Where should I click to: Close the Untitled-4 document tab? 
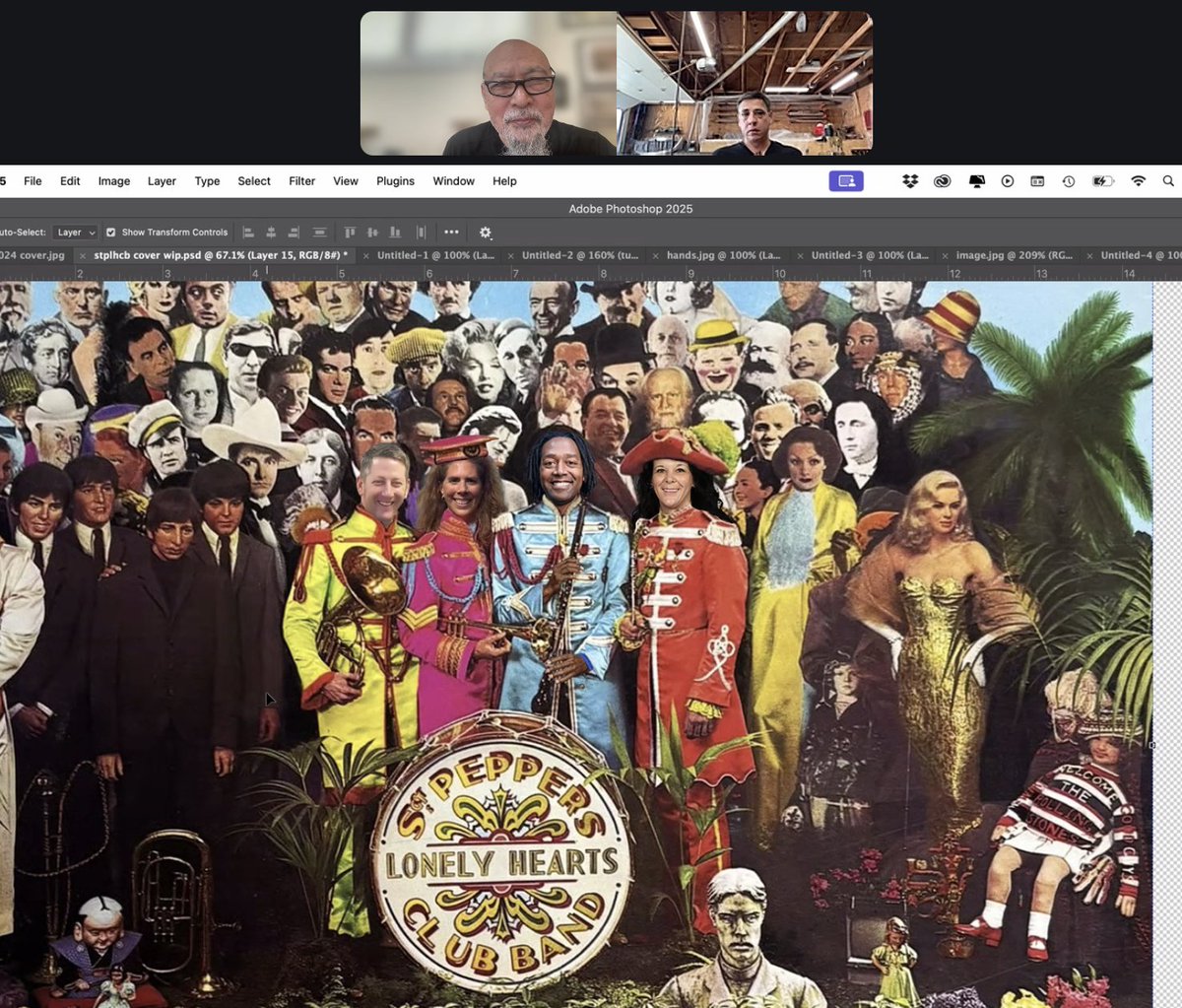pyautogui.click(x=1089, y=256)
